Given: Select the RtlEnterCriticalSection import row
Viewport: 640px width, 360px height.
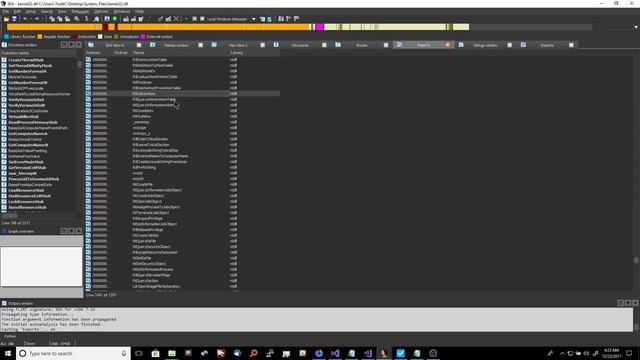Looking at the screenshot, I should click(182, 139).
